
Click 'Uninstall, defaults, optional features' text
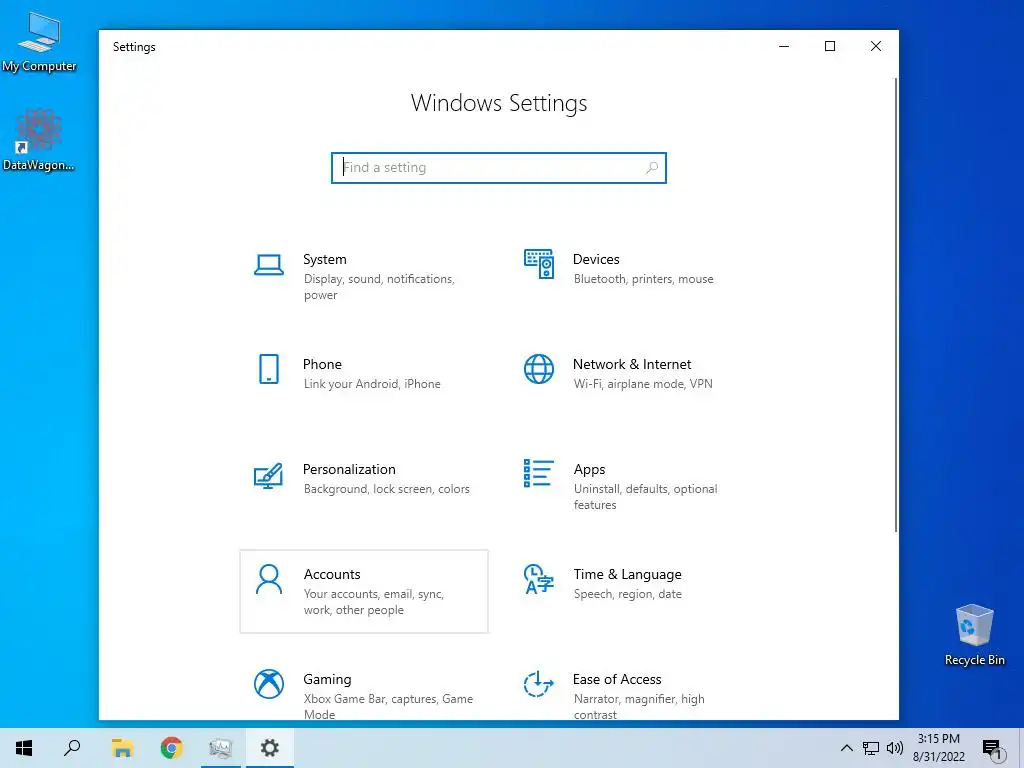[645, 497]
